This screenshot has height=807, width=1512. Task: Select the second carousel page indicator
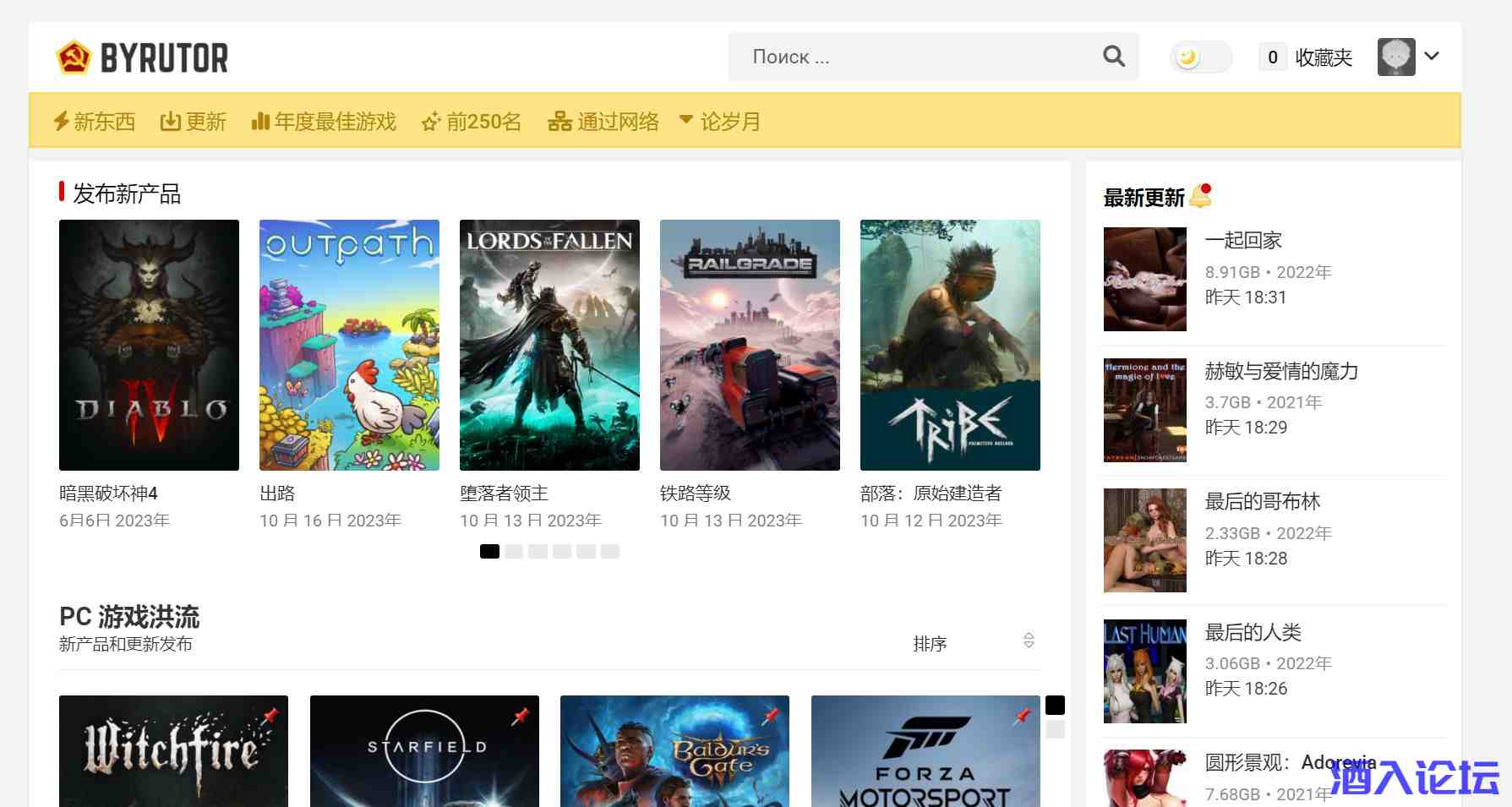click(514, 552)
